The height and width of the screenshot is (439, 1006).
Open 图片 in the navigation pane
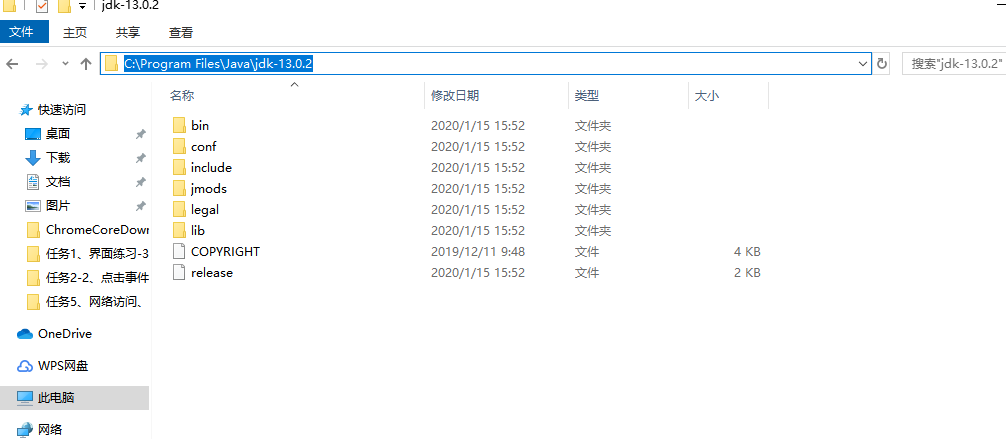click(x=58, y=206)
